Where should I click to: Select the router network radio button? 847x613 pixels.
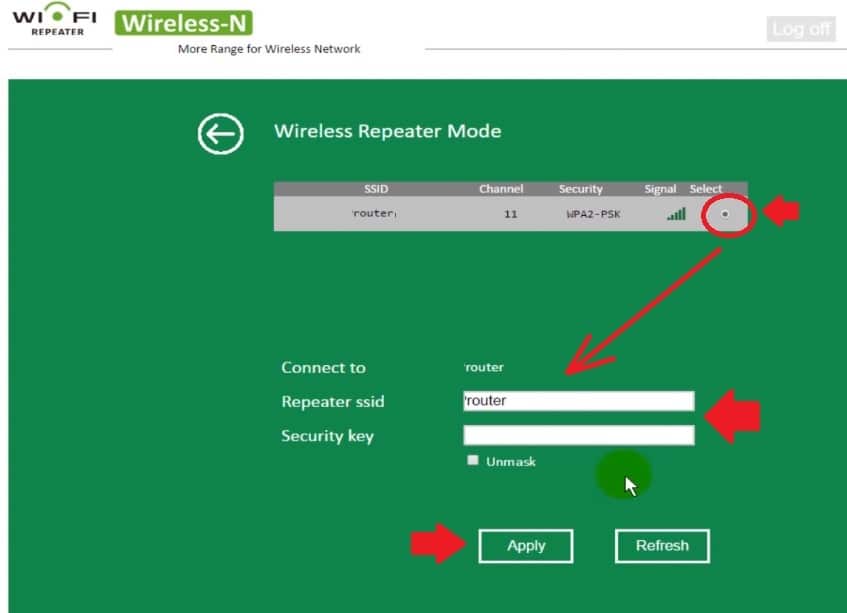coord(725,214)
